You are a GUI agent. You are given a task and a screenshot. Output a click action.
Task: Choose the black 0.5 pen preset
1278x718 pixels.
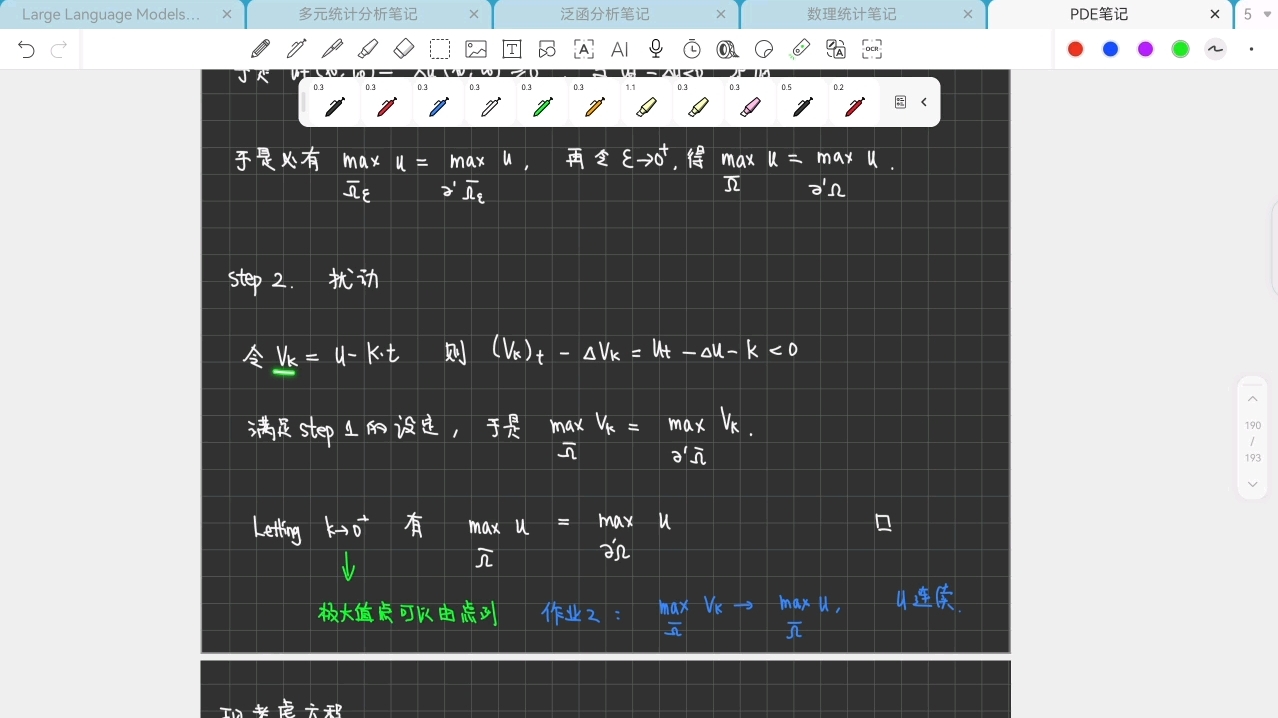[x=802, y=103]
